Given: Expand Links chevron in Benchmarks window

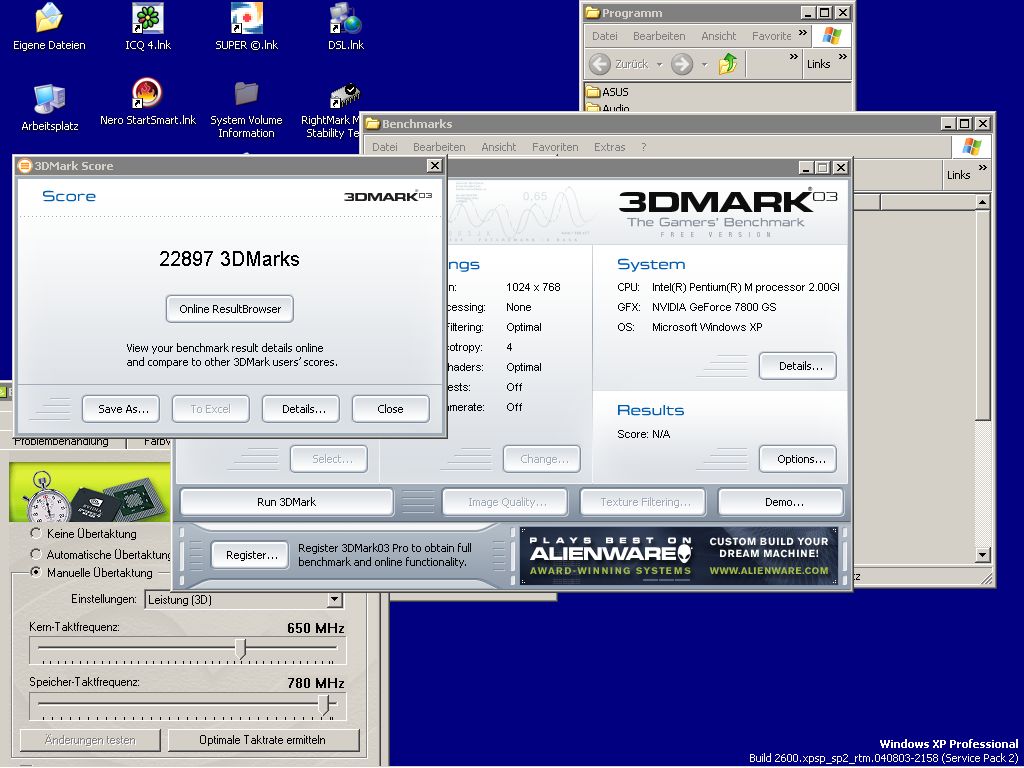Looking at the screenshot, I should (x=983, y=168).
